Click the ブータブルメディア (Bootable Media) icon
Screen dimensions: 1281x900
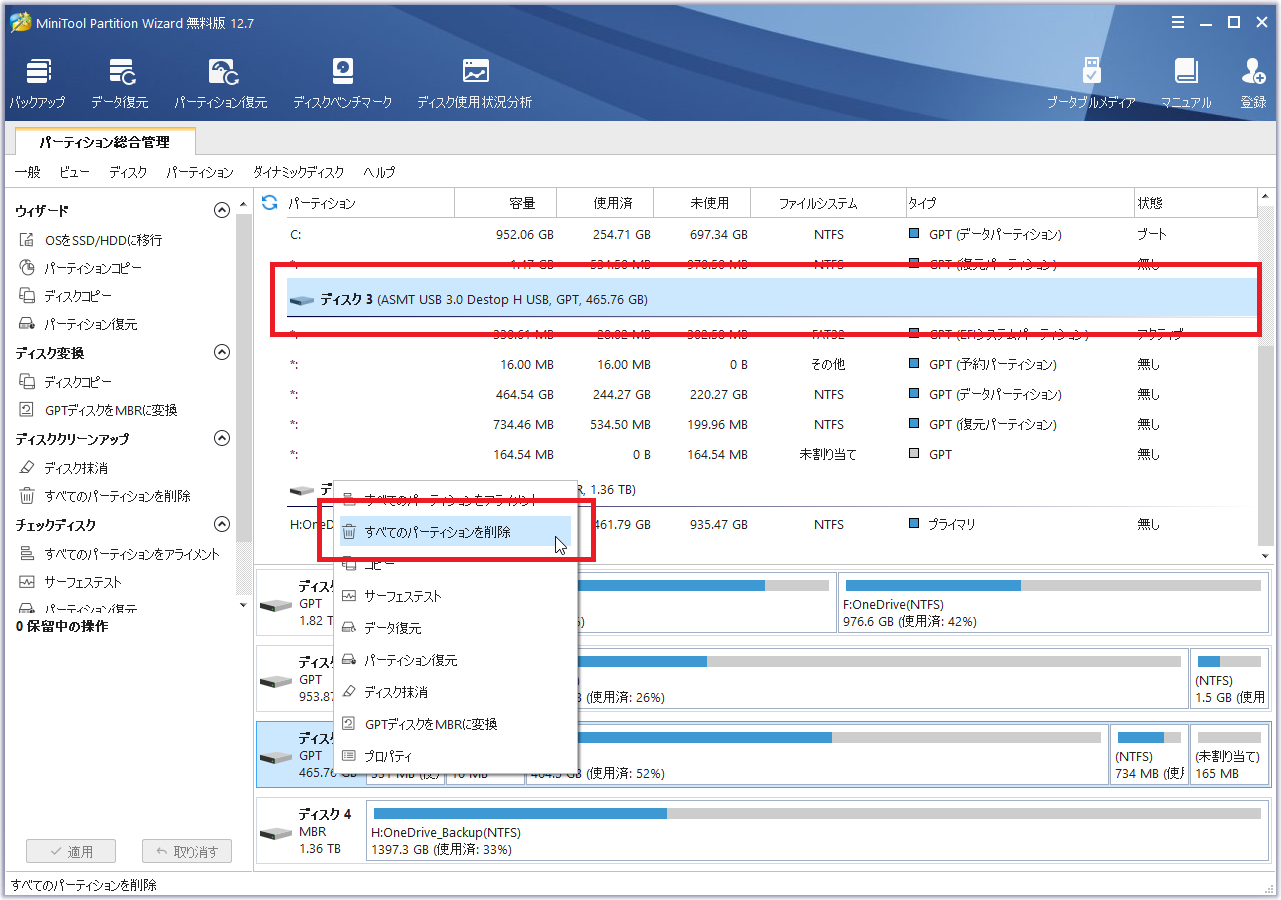coord(1091,82)
